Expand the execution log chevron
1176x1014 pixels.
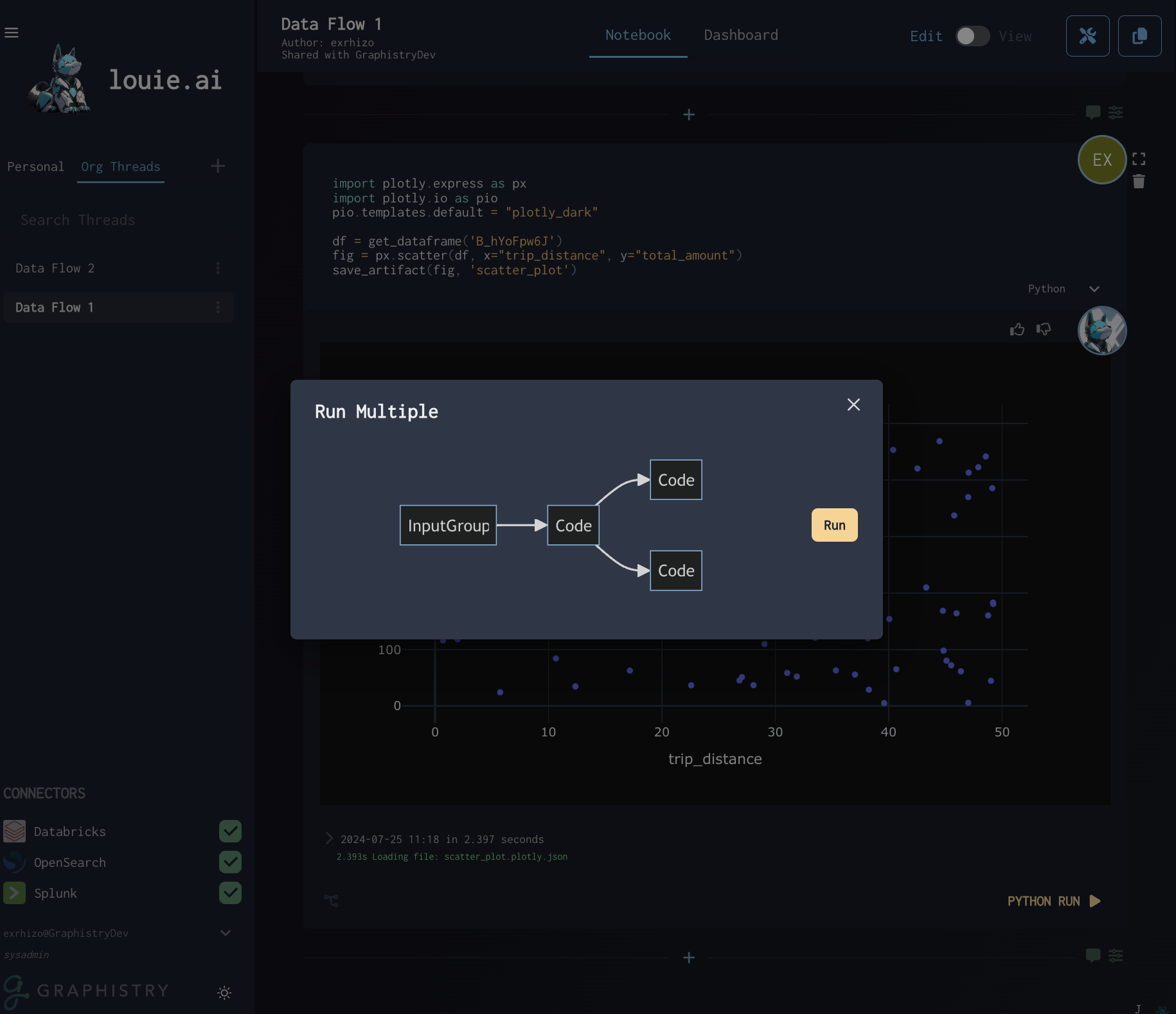coord(329,838)
